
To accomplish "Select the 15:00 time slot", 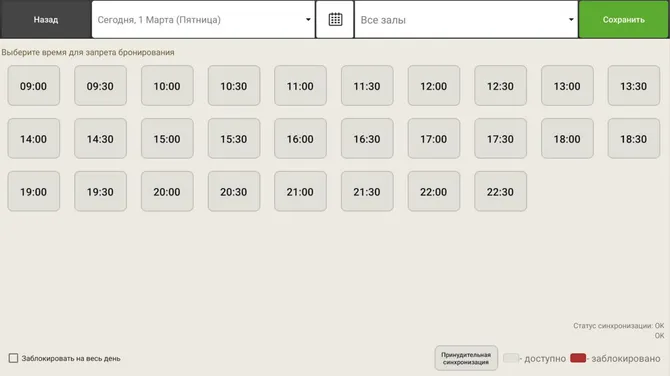I will [167, 139].
